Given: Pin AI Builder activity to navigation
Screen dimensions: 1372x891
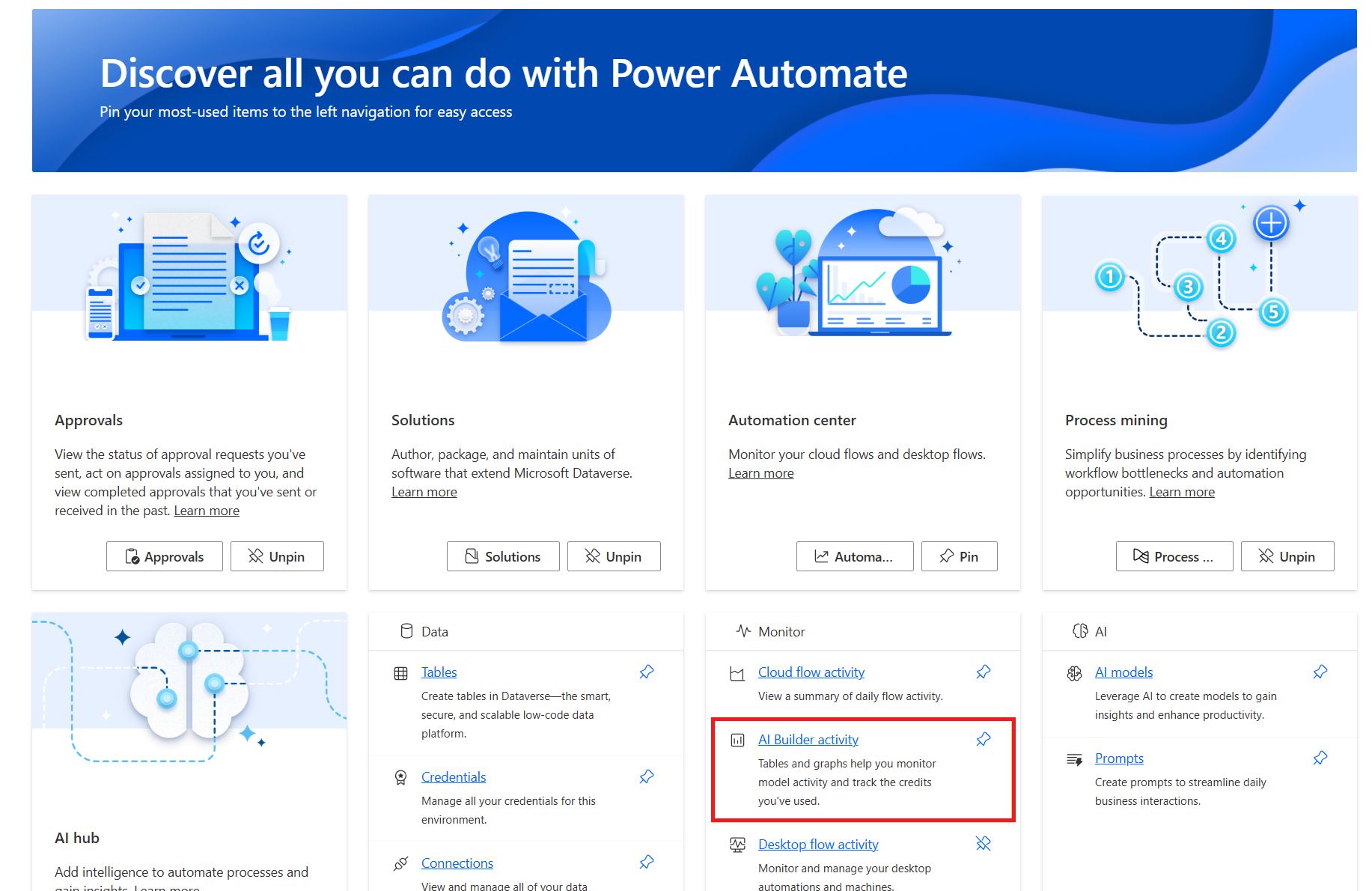Looking at the screenshot, I should tap(984, 739).
